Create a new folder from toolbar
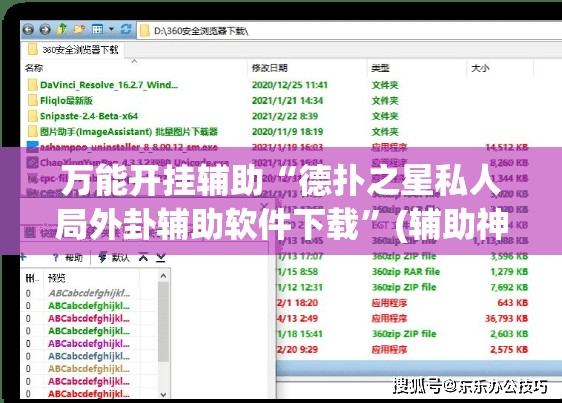 (x=79, y=29)
